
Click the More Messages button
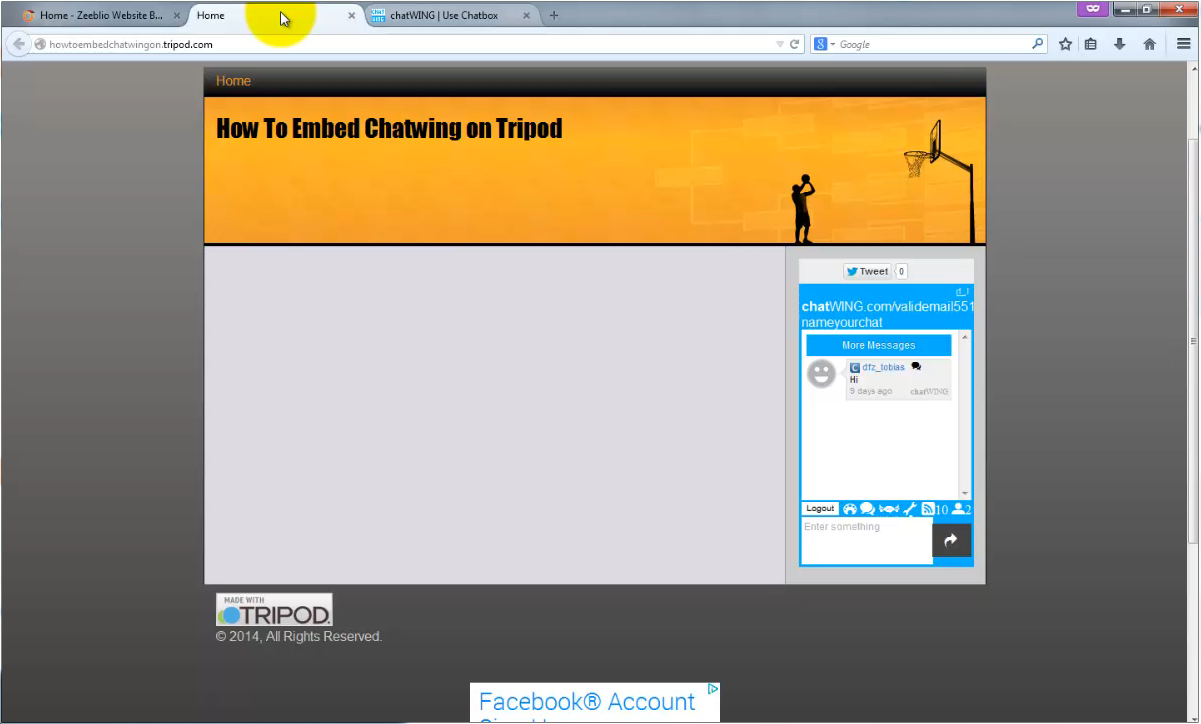tap(878, 345)
